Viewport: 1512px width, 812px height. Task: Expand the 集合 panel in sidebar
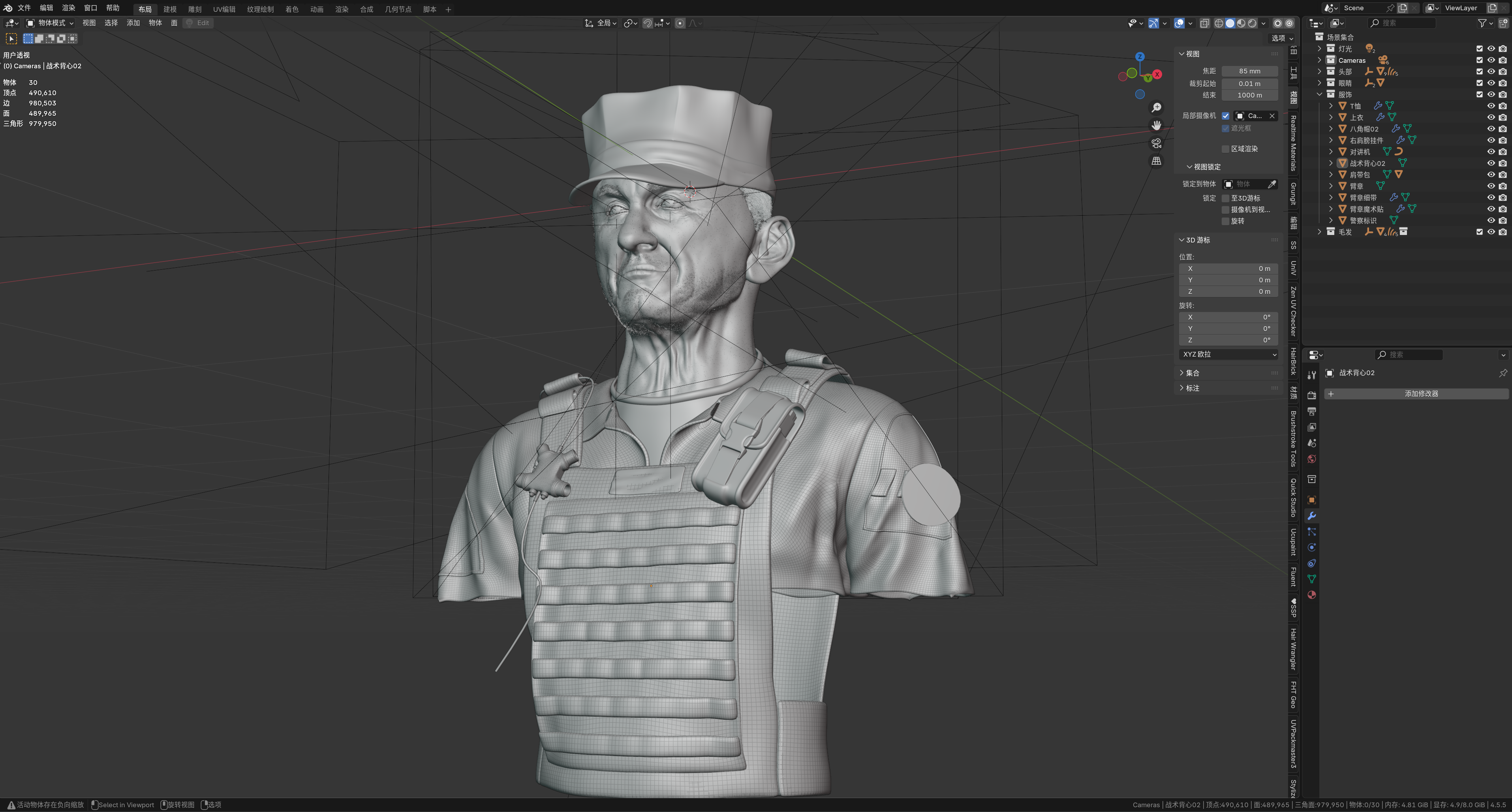point(1192,373)
